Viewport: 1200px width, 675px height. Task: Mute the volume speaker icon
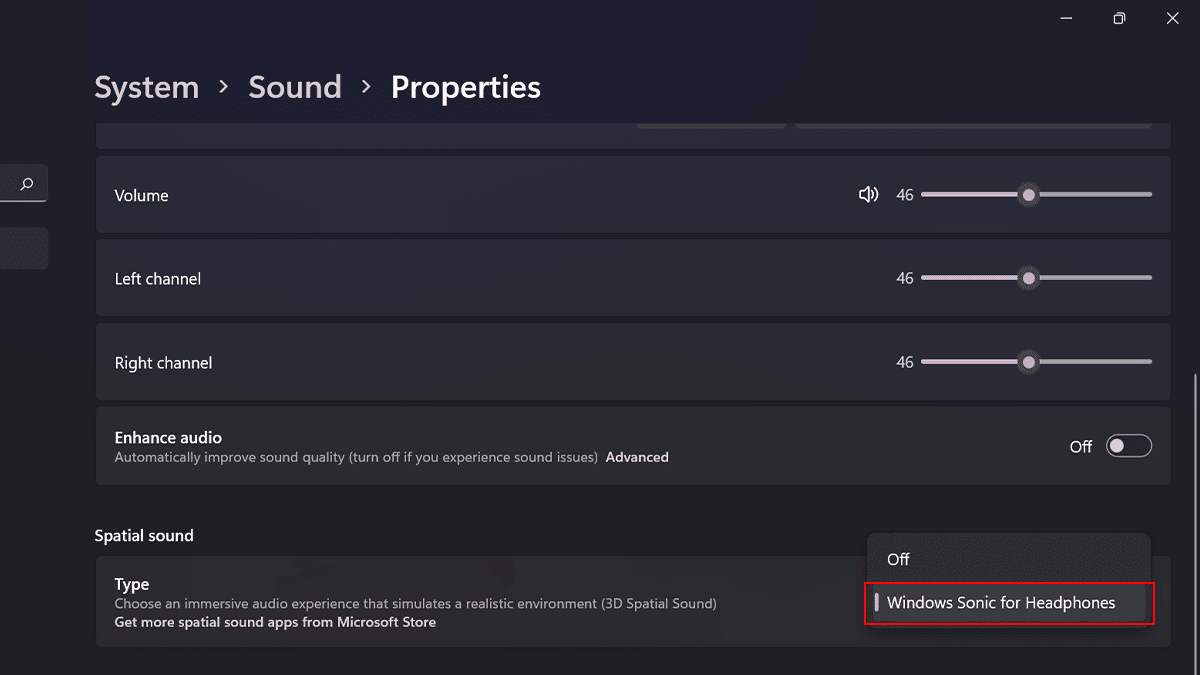[x=868, y=195]
